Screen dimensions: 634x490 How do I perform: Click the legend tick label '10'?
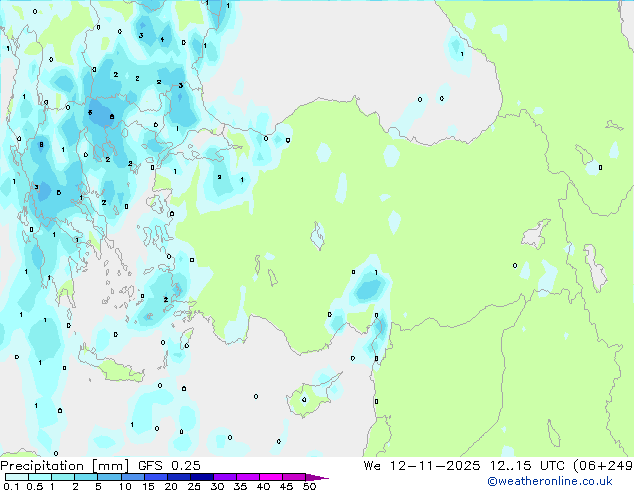[125, 486]
